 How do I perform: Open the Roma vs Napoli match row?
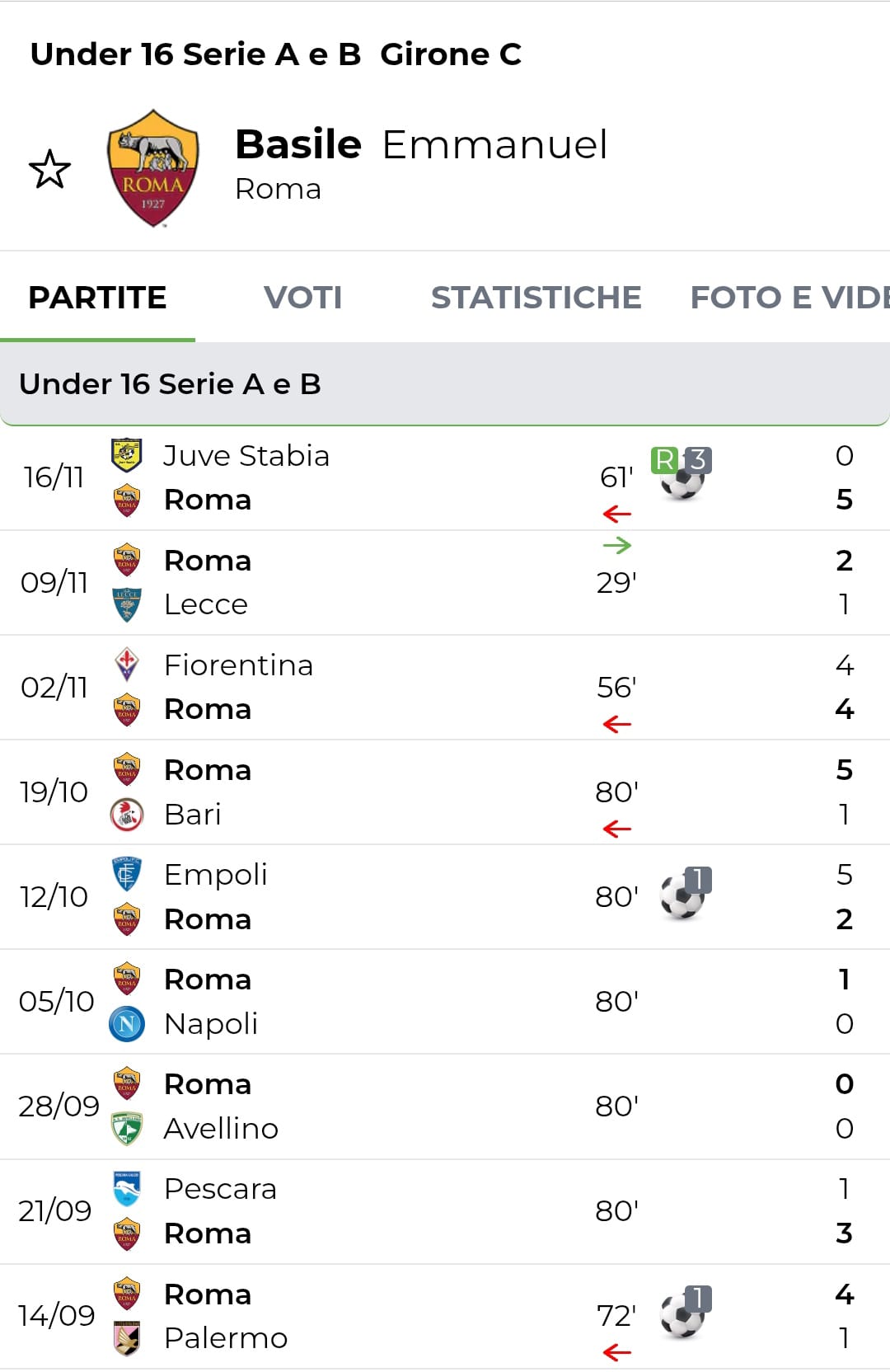tap(445, 1001)
